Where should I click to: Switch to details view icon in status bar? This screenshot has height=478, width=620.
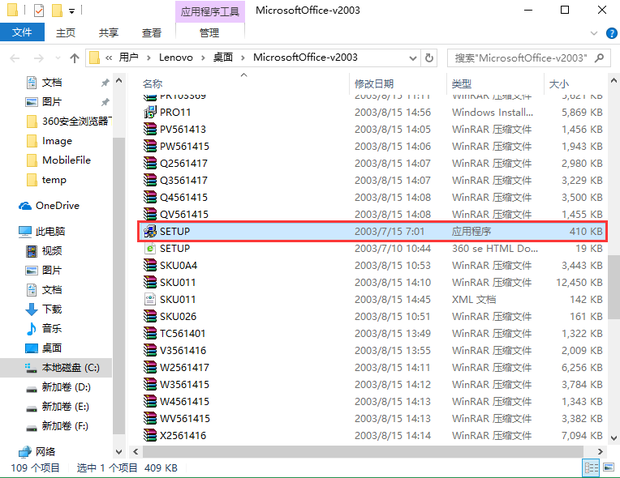pyautogui.click(x=592, y=468)
